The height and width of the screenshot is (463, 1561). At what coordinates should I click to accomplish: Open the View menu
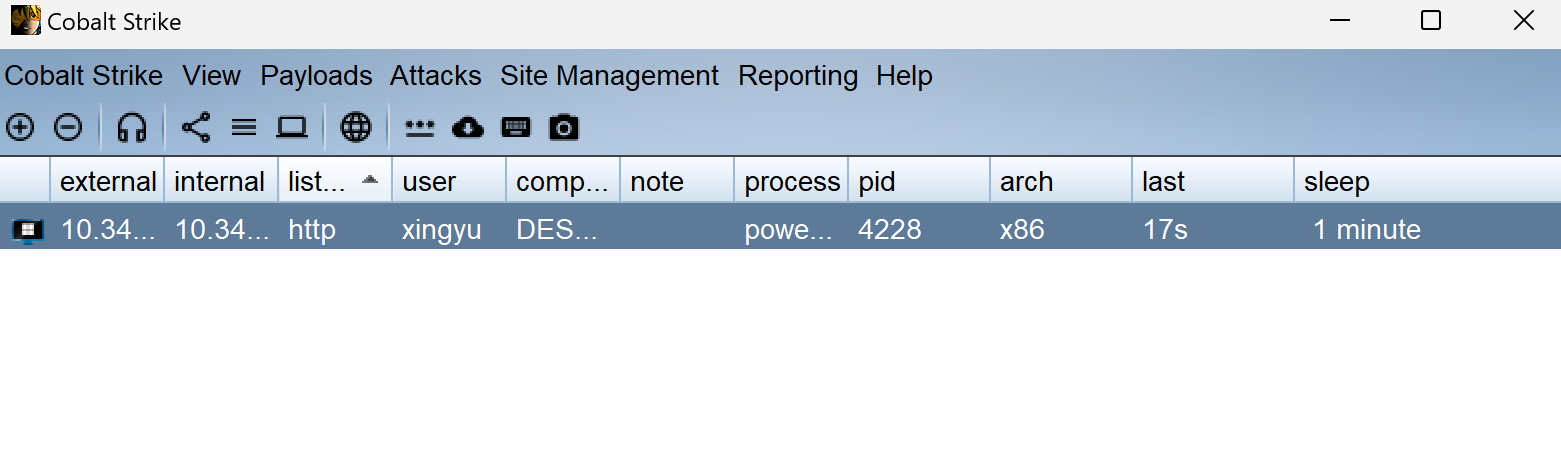tap(212, 76)
